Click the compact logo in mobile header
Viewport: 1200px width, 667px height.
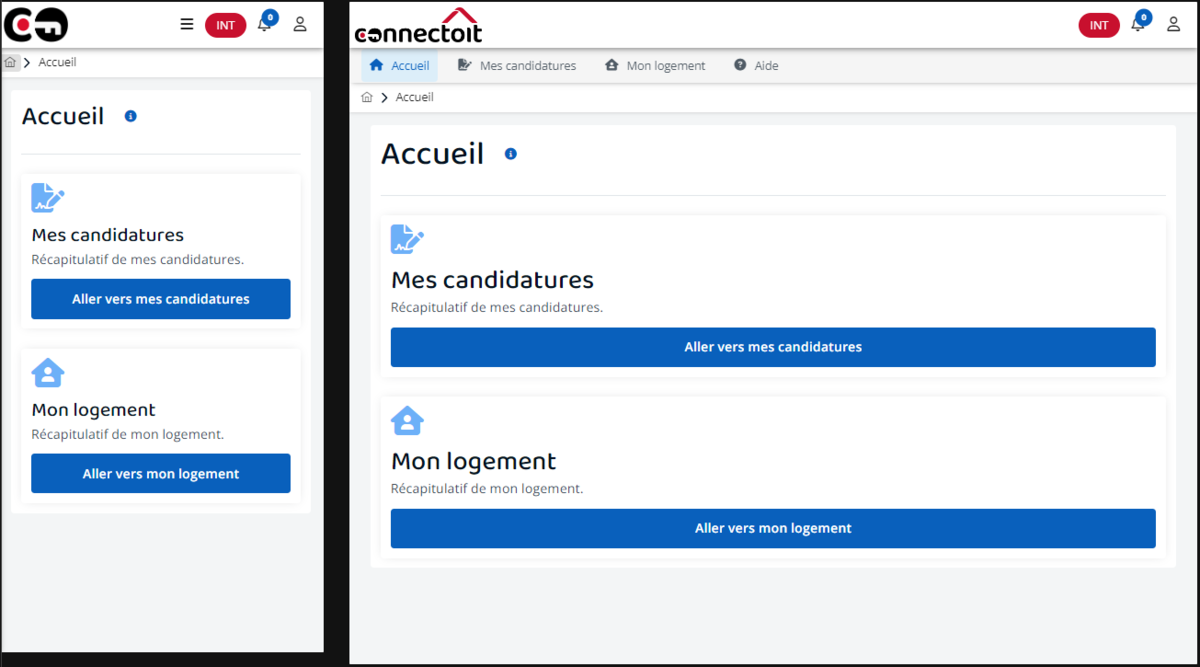click(x=36, y=24)
